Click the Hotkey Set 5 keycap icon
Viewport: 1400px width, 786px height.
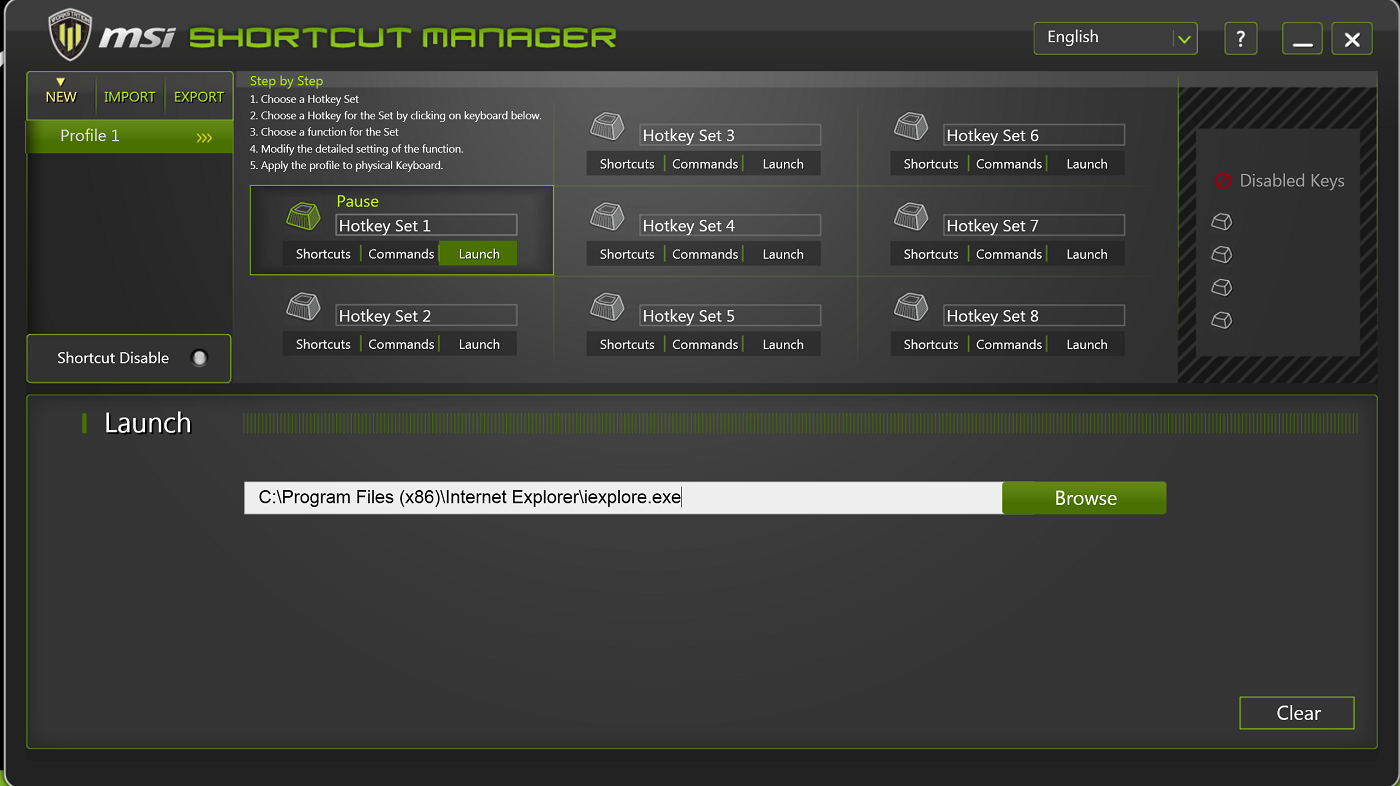(x=607, y=305)
